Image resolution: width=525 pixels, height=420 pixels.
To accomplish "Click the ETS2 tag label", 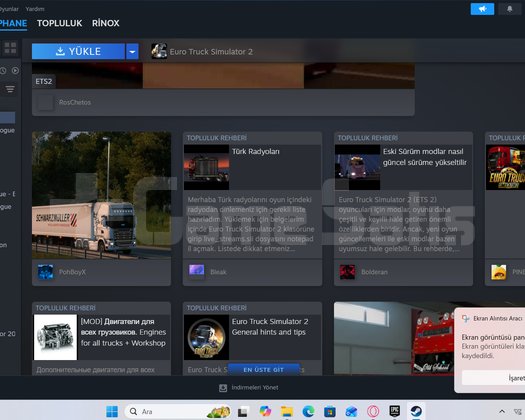I will click(x=44, y=81).
